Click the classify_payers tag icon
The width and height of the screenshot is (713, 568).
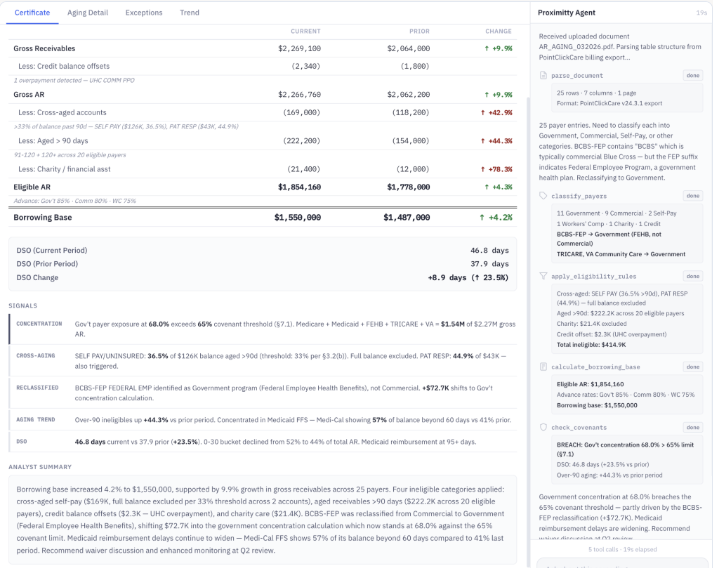pyautogui.click(x=543, y=196)
